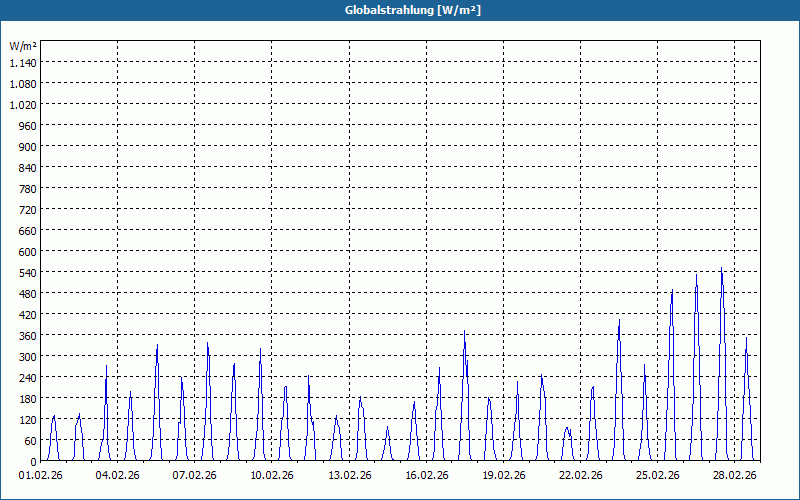Click the W/m² axis unit label
Image resolution: width=800 pixels, height=500 pixels.
click(23, 46)
